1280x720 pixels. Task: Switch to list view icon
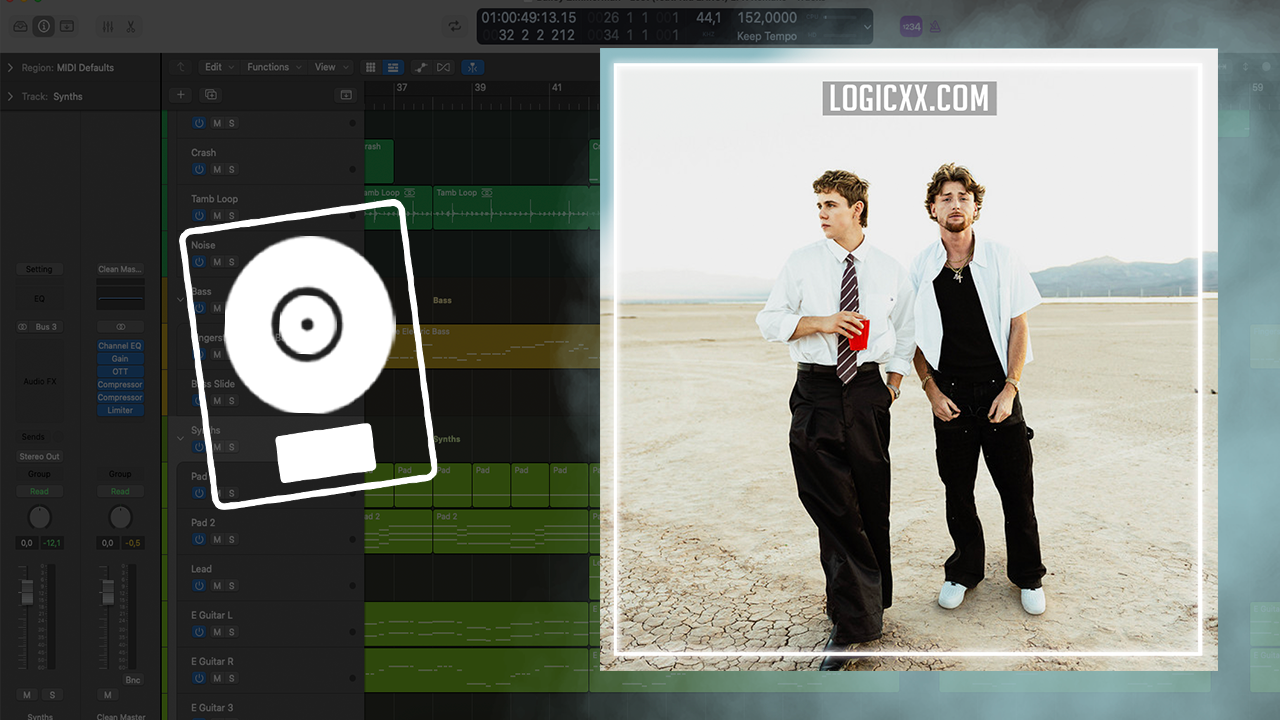point(393,67)
